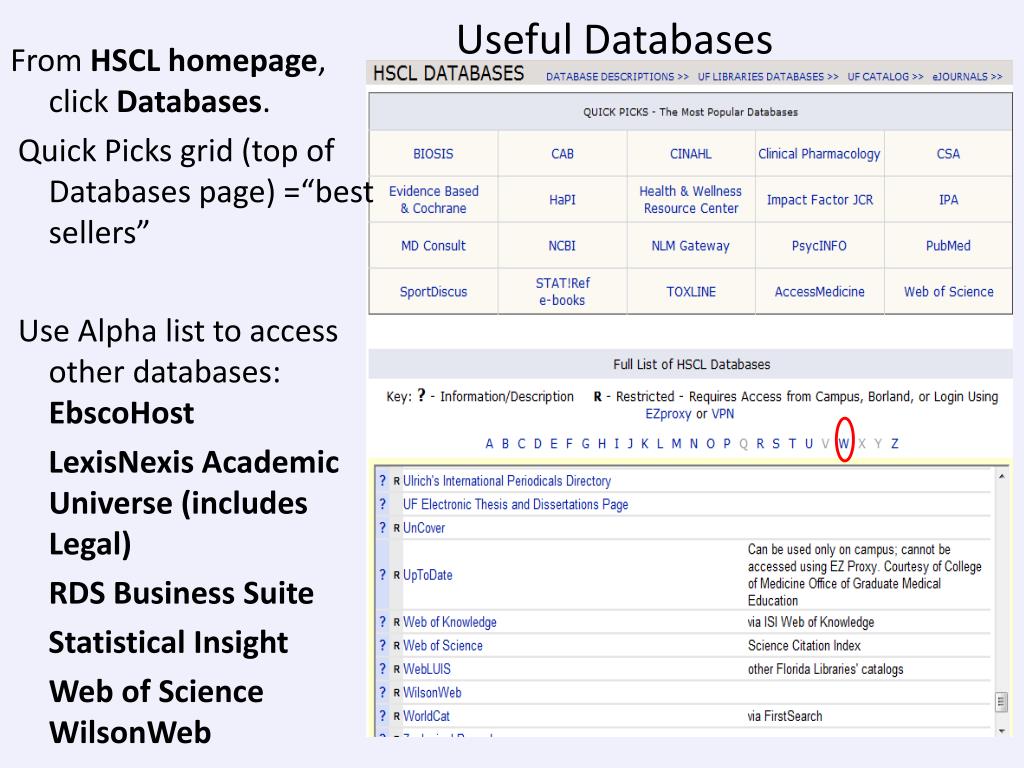Open BIOSIS from Quick Picks
This screenshot has width=1024, height=768.
click(433, 154)
